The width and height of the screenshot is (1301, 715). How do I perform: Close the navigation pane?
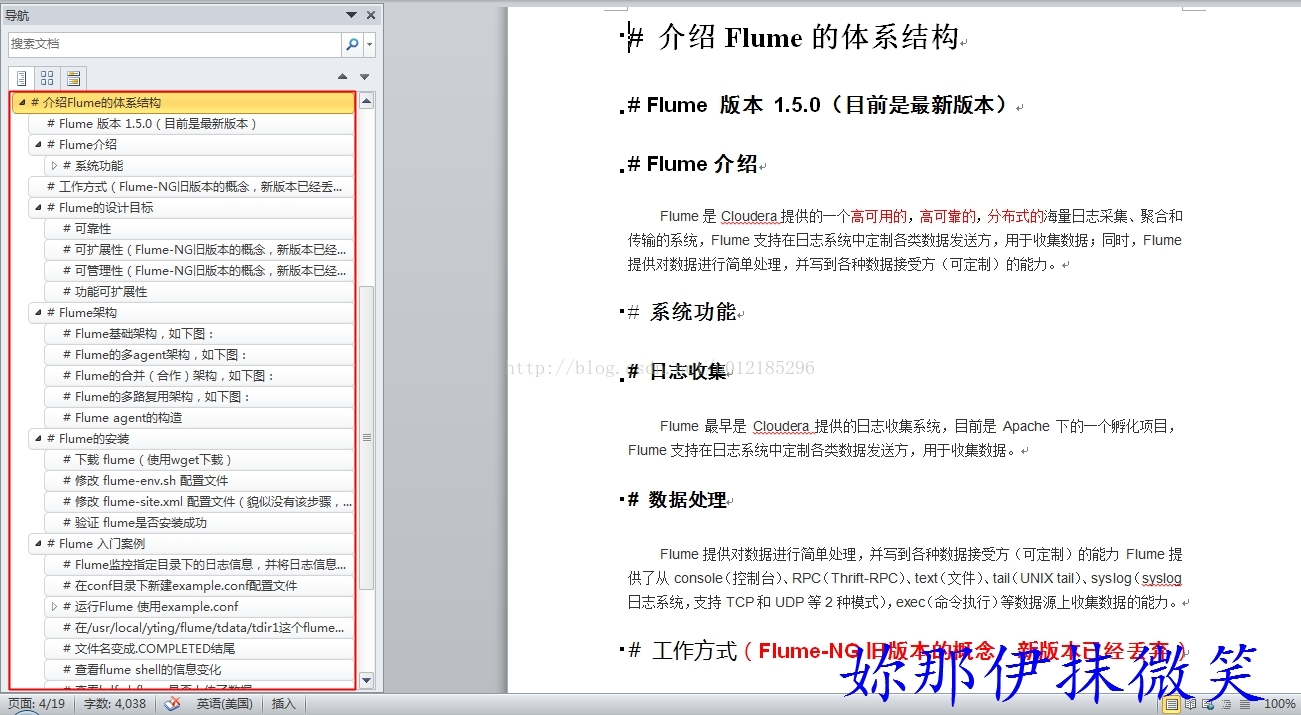click(x=371, y=15)
